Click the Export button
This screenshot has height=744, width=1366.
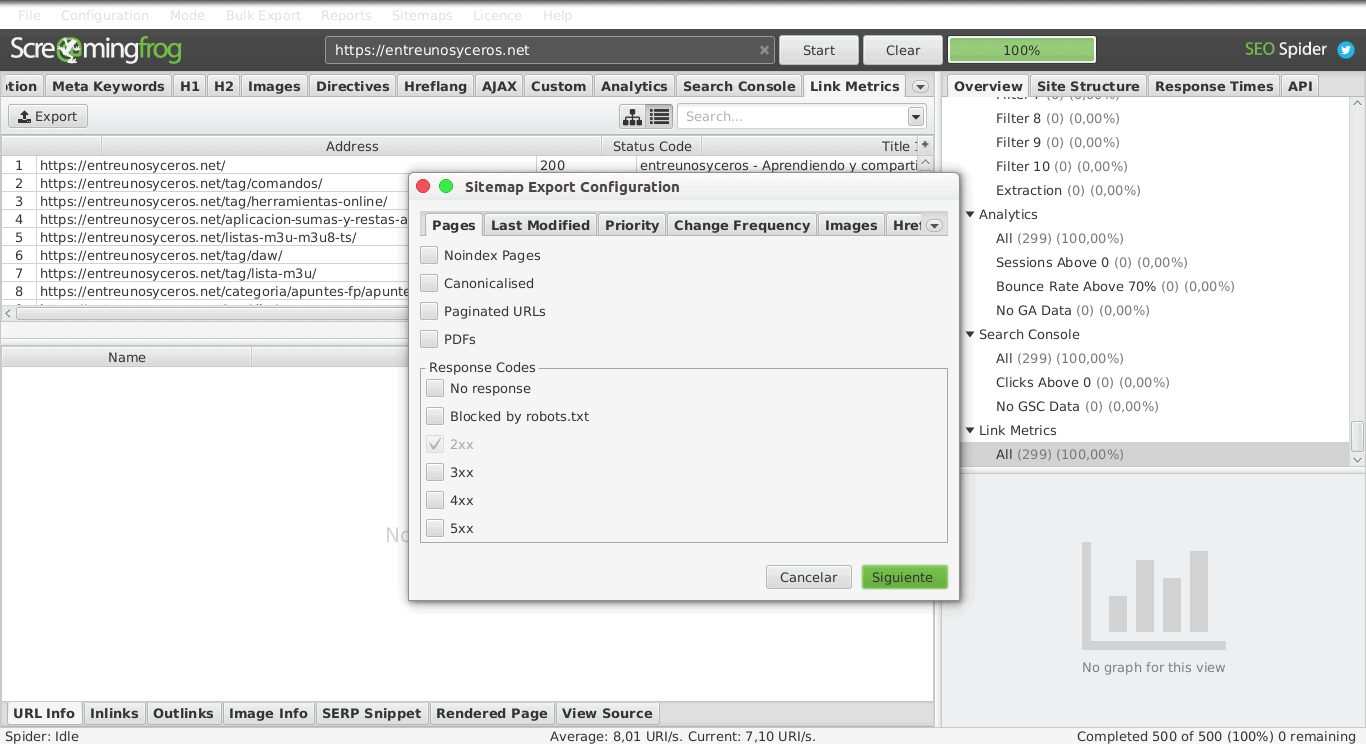point(48,116)
